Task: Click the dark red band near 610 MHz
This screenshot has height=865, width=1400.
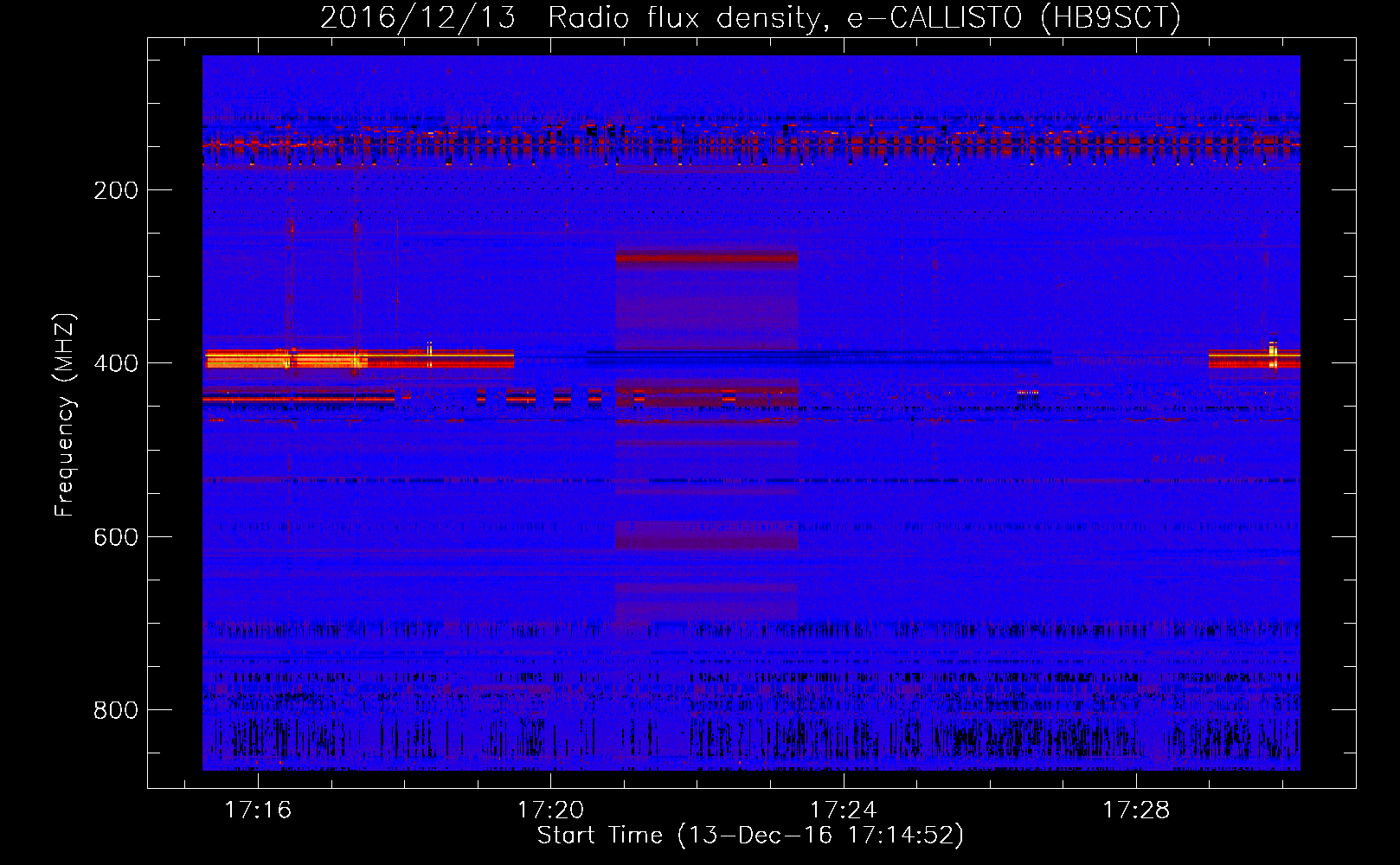Action: pos(707,541)
